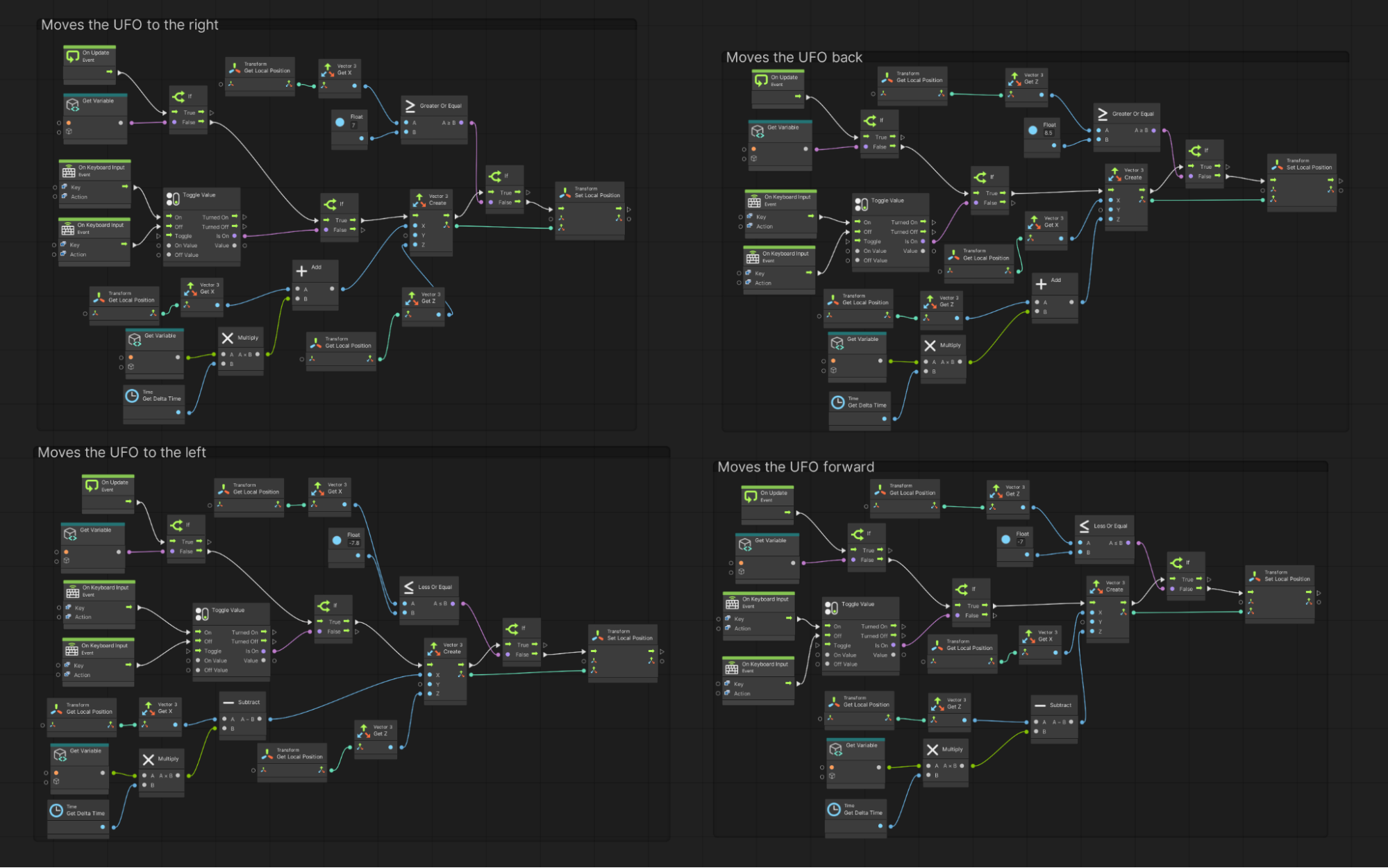Click the Subtract node icon in 'forward' group
Viewport: 1388px width, 868px height.
pyautogui.click(x=1039, y=706)
